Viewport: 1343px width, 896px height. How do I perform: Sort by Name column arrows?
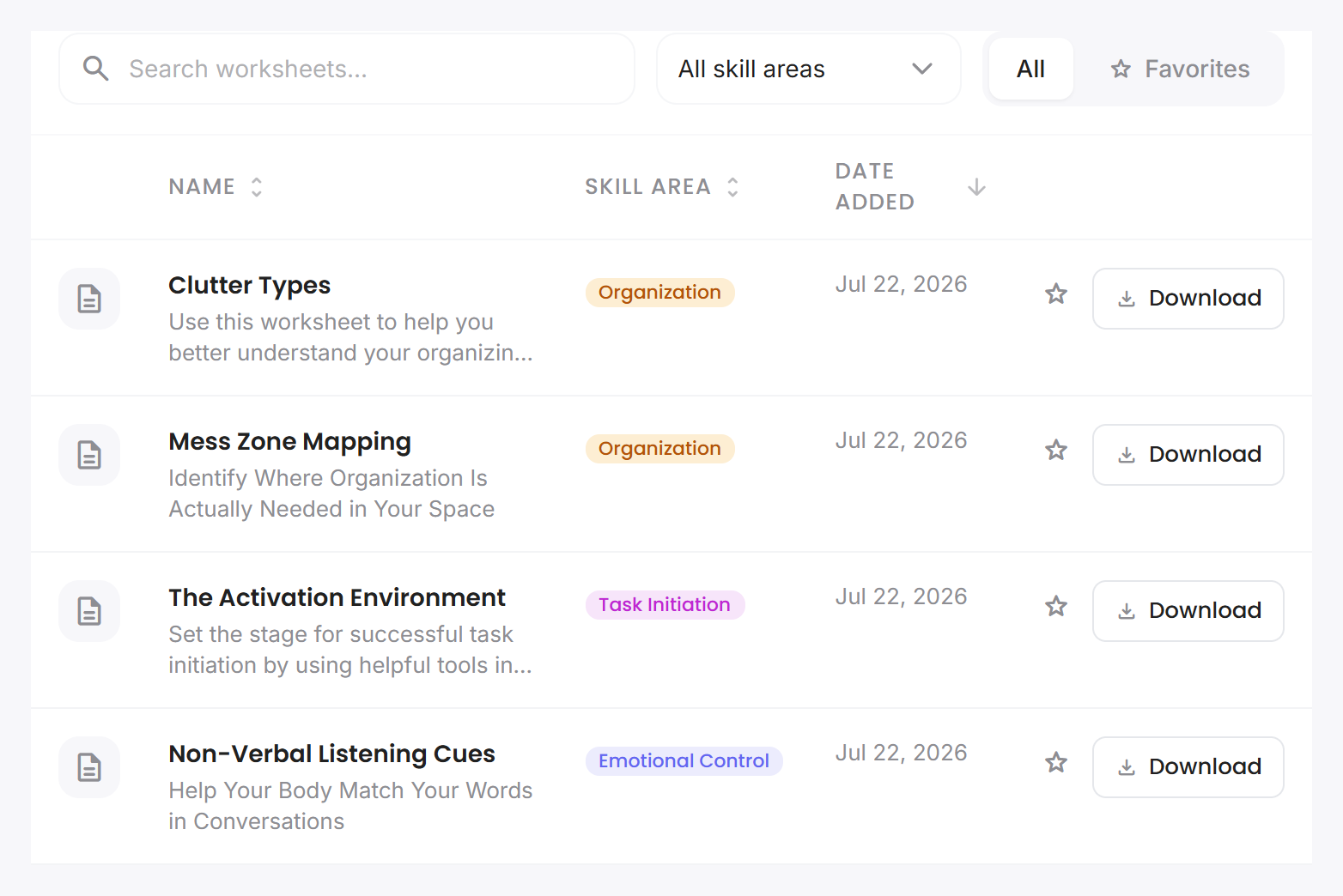(257, 187)
